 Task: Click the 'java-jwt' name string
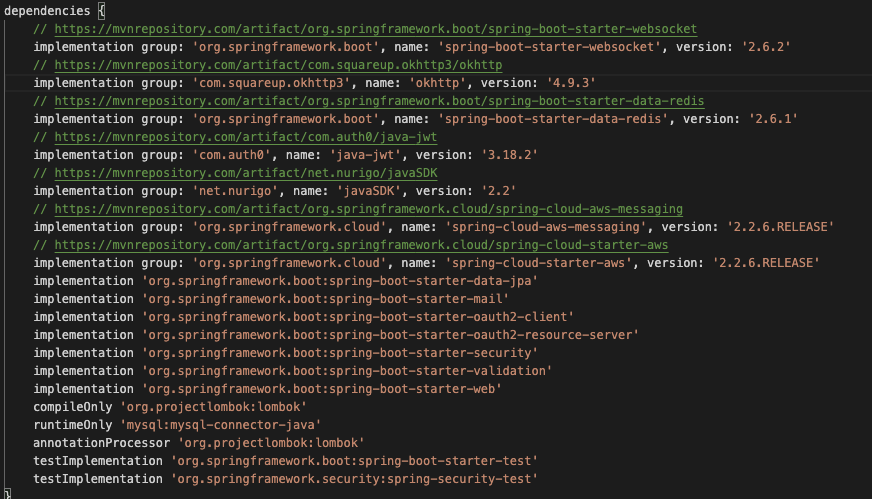pyautogui.click(x=365, y=155)
